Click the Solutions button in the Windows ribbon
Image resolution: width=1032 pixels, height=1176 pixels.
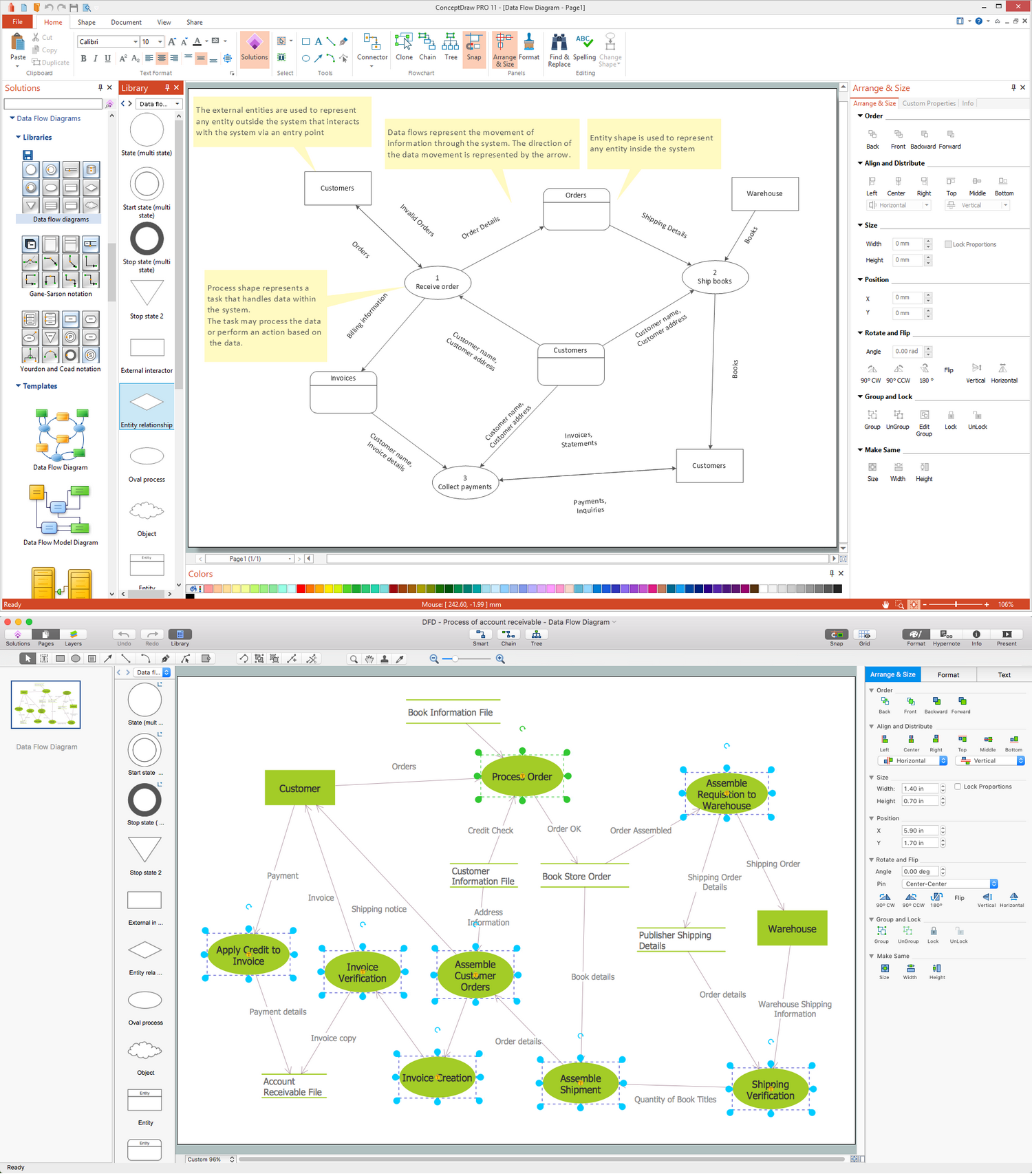coord(254,47)
